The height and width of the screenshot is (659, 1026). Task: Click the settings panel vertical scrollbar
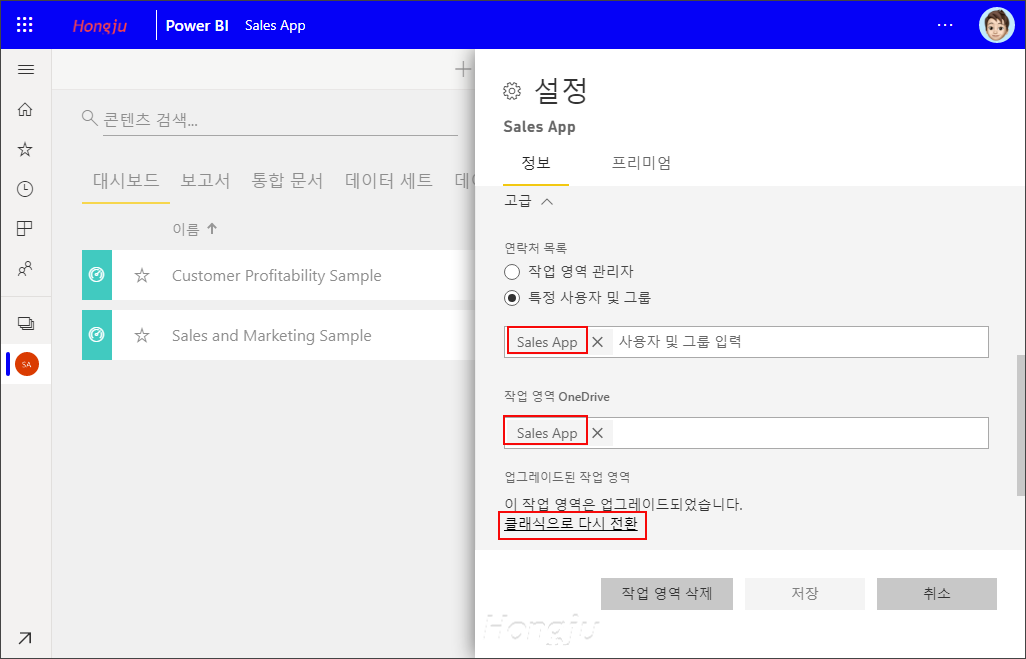(x=1020, y=425)
